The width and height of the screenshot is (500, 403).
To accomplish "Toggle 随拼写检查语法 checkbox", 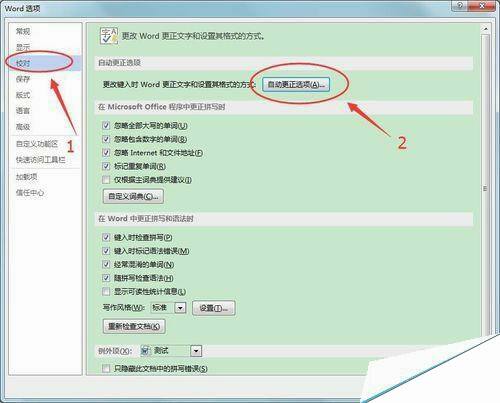I will (x=106, y=278).
